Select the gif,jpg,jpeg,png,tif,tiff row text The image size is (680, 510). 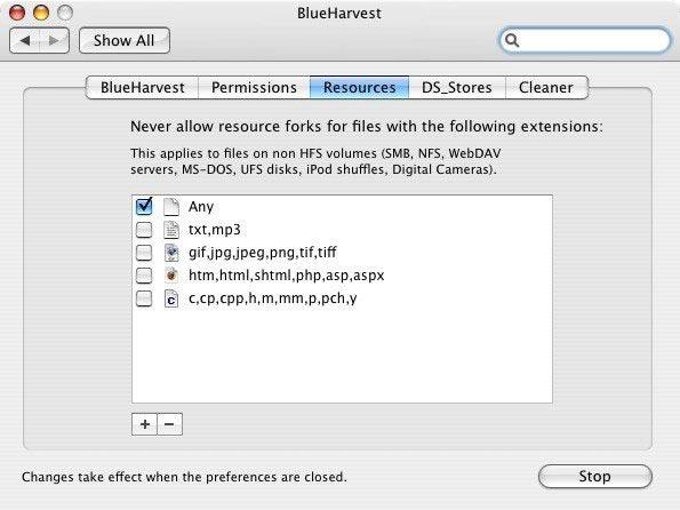(x=262, y=252)
